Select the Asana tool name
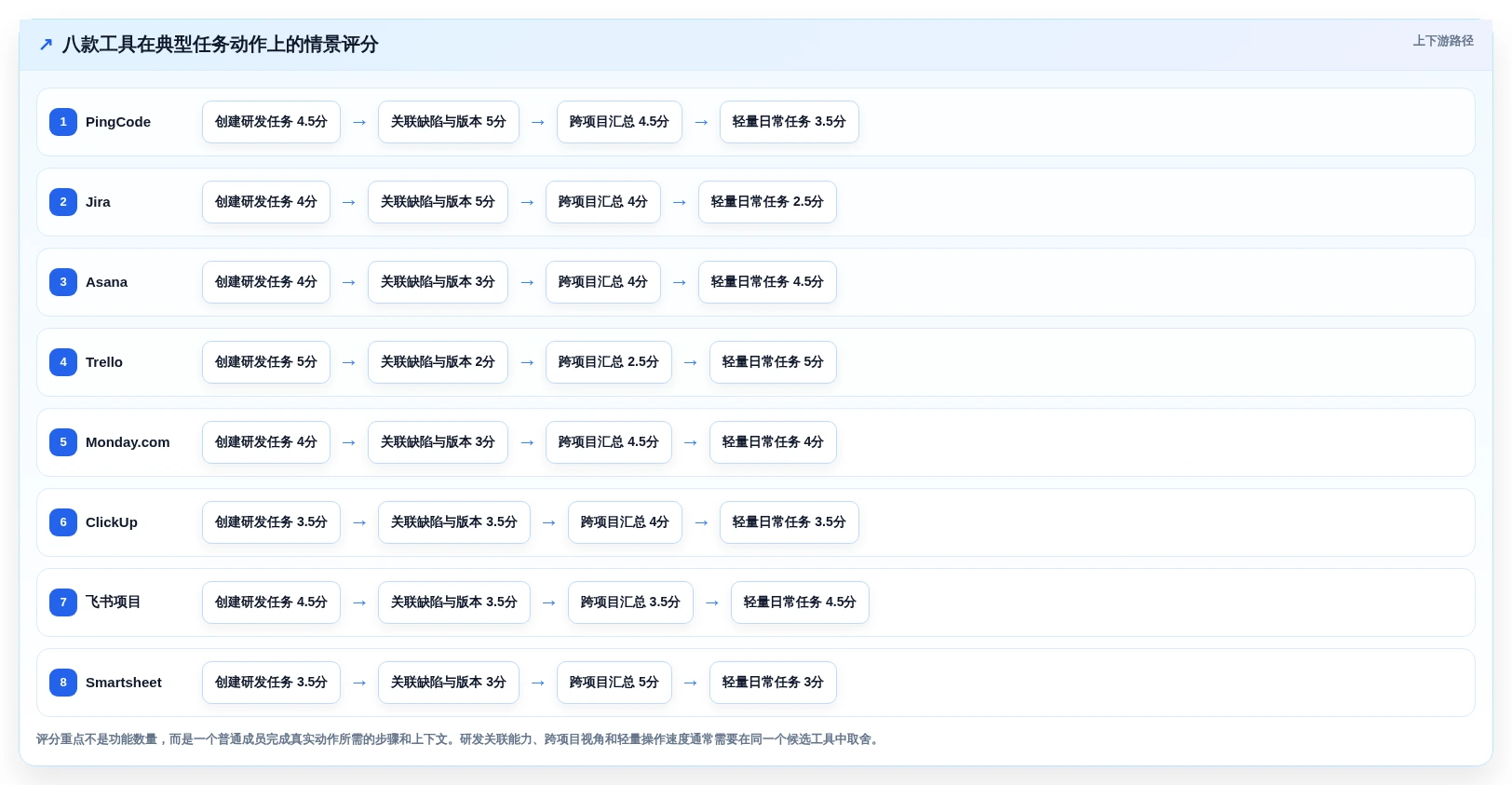The height and width of the screenshot is (785, 1512). point(106,282)
